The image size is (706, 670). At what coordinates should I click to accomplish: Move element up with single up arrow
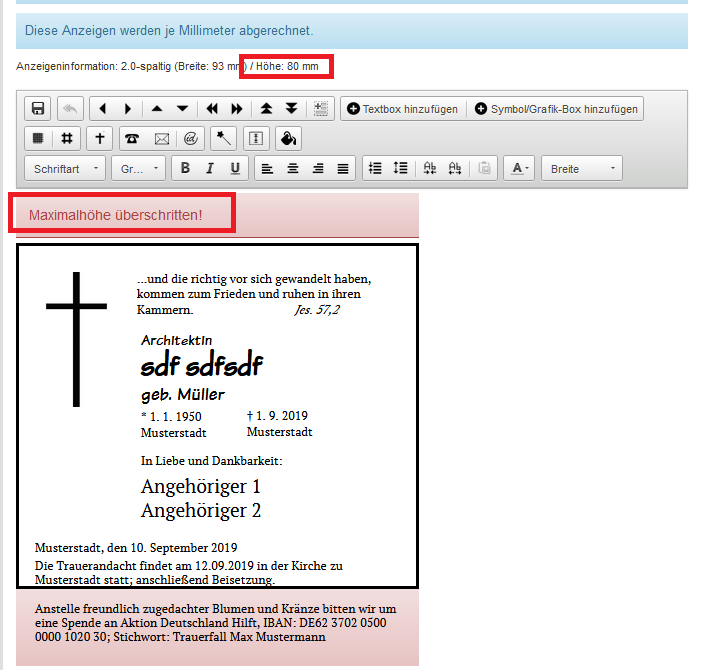click(157, 109)
